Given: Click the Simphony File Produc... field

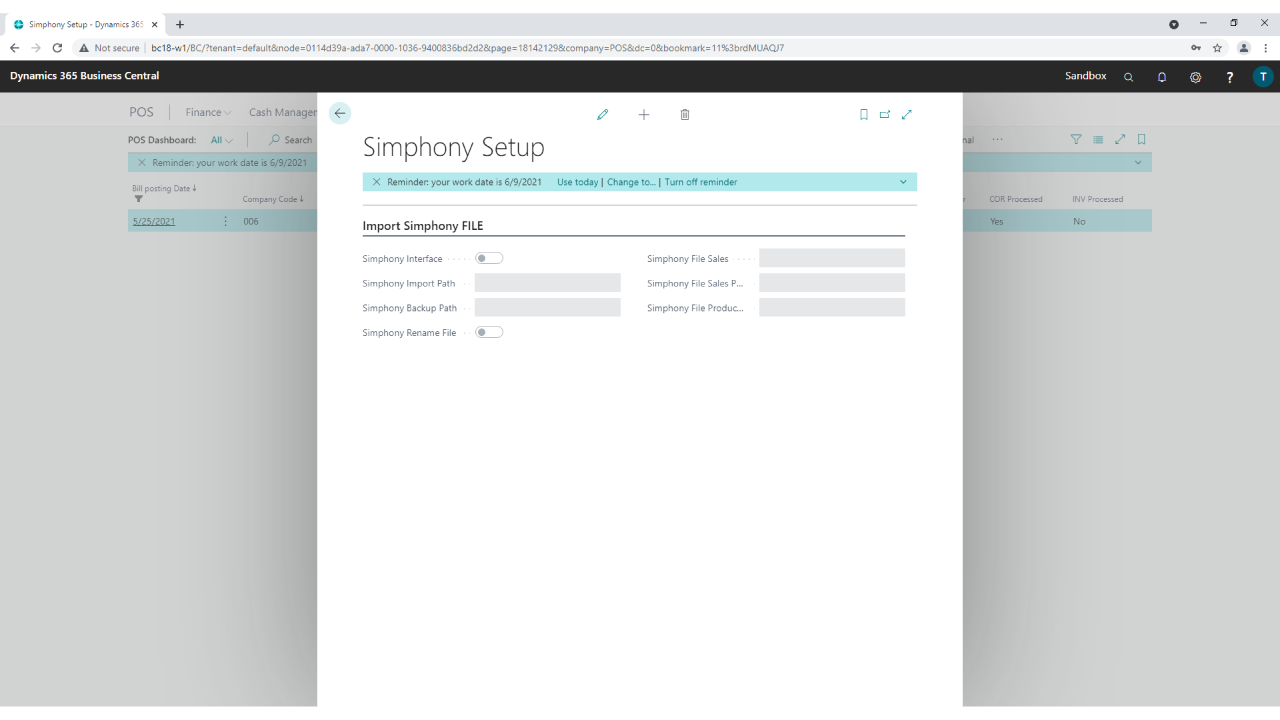Looking at the screenshot, I should [832, 308].
